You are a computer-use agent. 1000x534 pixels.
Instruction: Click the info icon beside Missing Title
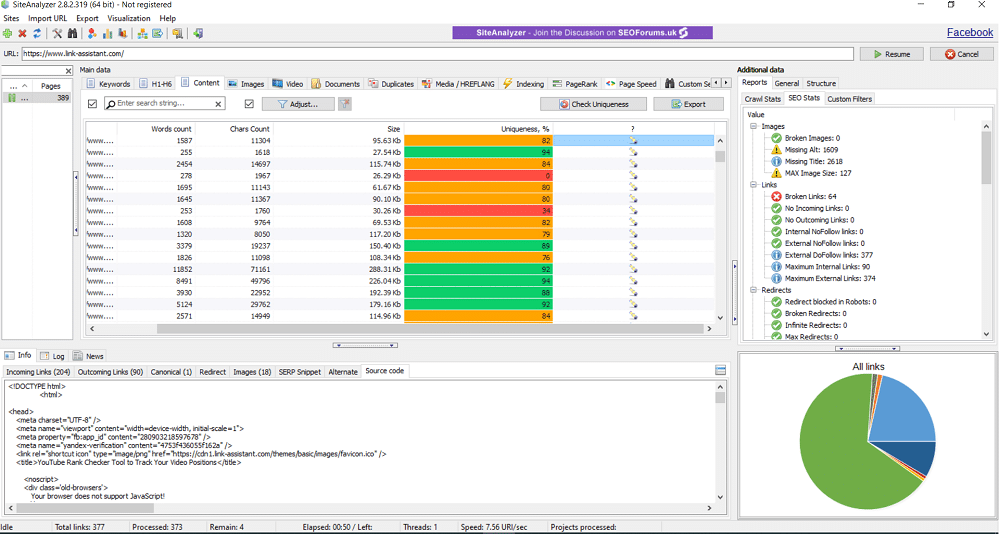pyautogui.click(x=776, y=161)
